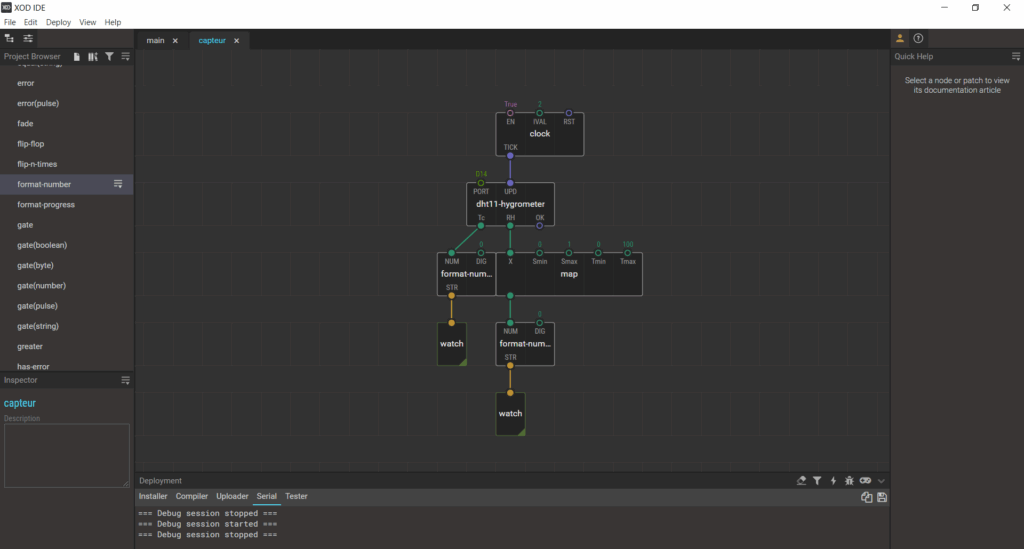The height and width of the screenshot is (549, 1024).
Task: Start debugging with the bug icon
Action: tap(849, 480)
